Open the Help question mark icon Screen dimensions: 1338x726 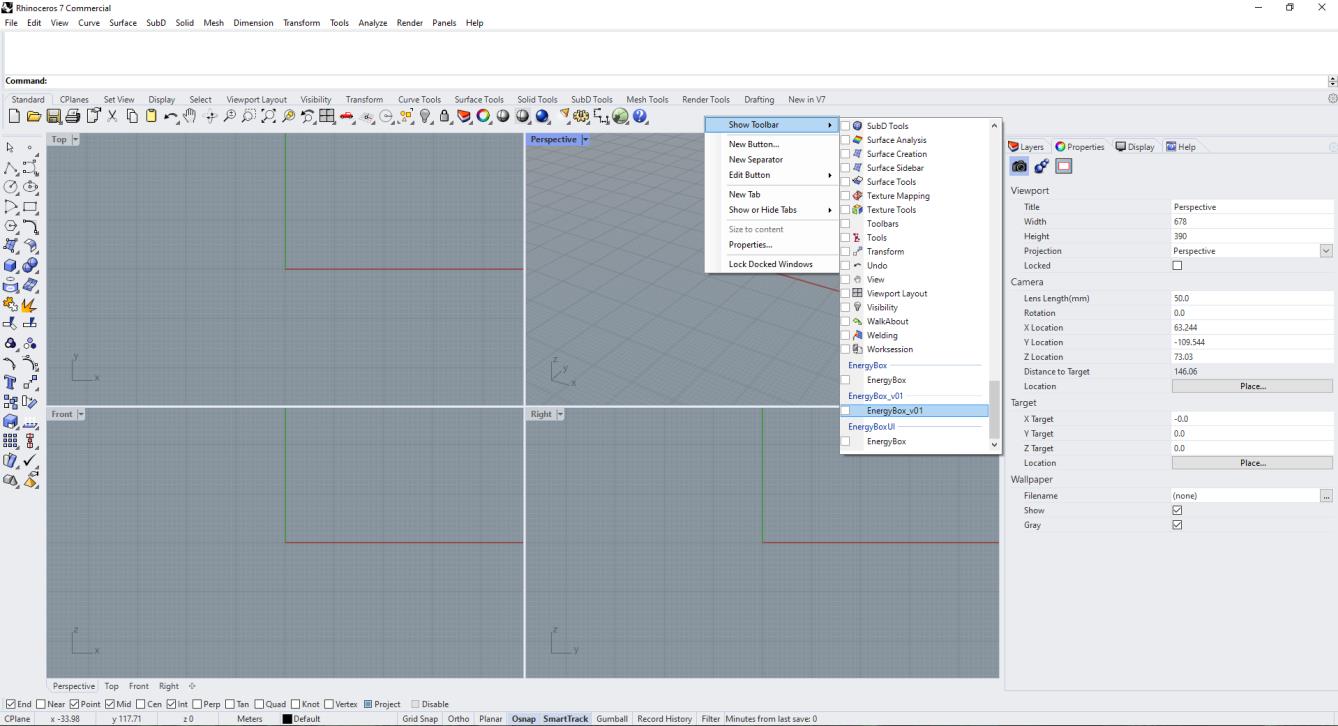coord(640,117)
